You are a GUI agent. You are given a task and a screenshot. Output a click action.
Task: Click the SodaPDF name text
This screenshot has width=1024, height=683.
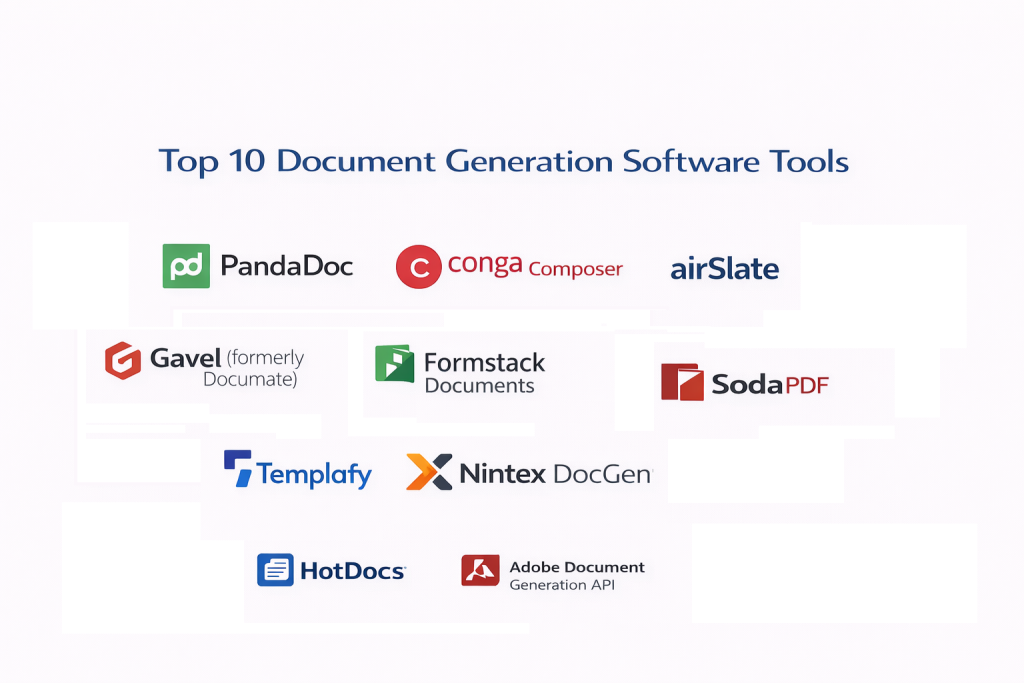click(770, 384)
